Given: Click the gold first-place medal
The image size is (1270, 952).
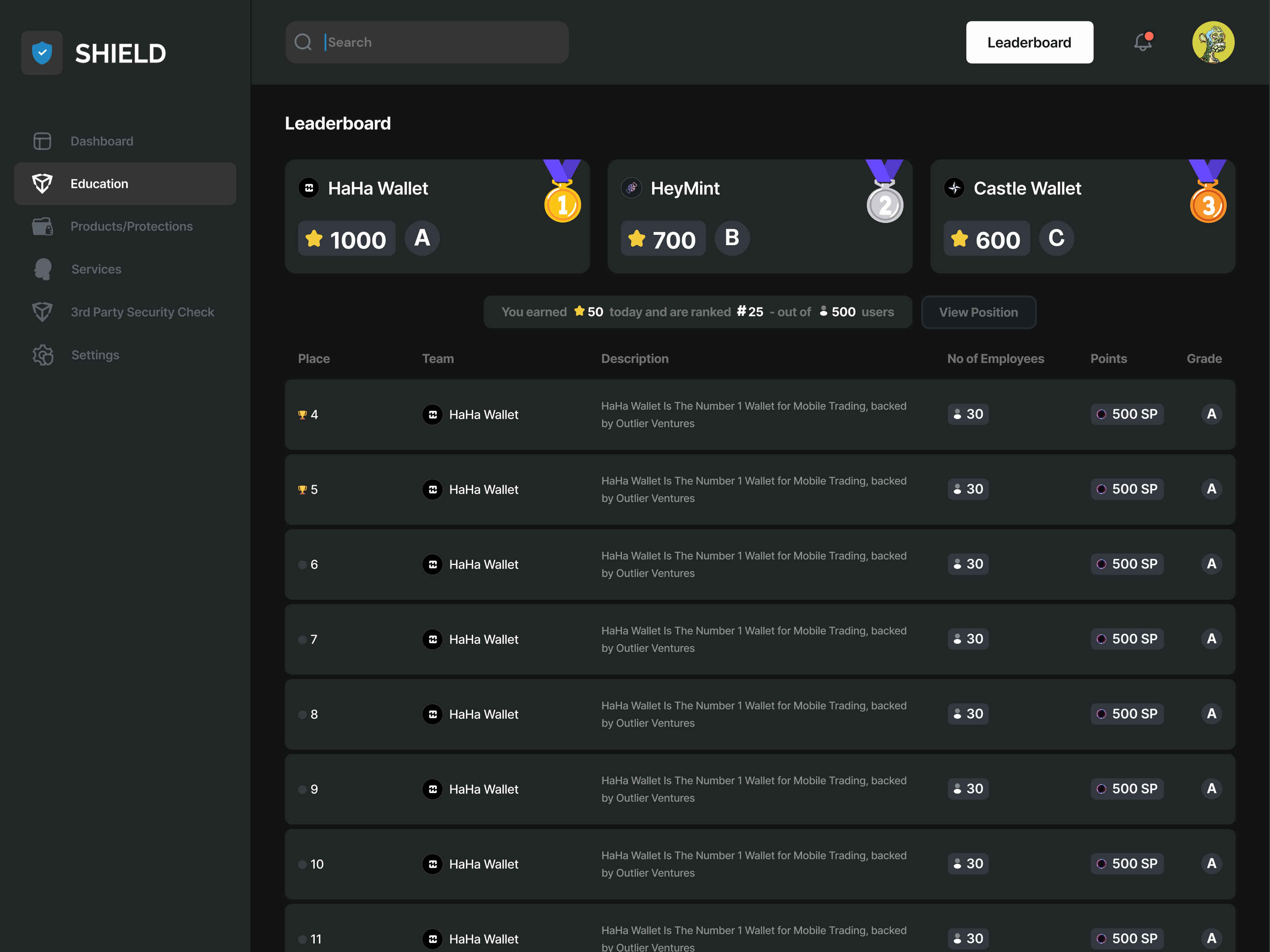Looking at the screenshot, I should 562,204.
